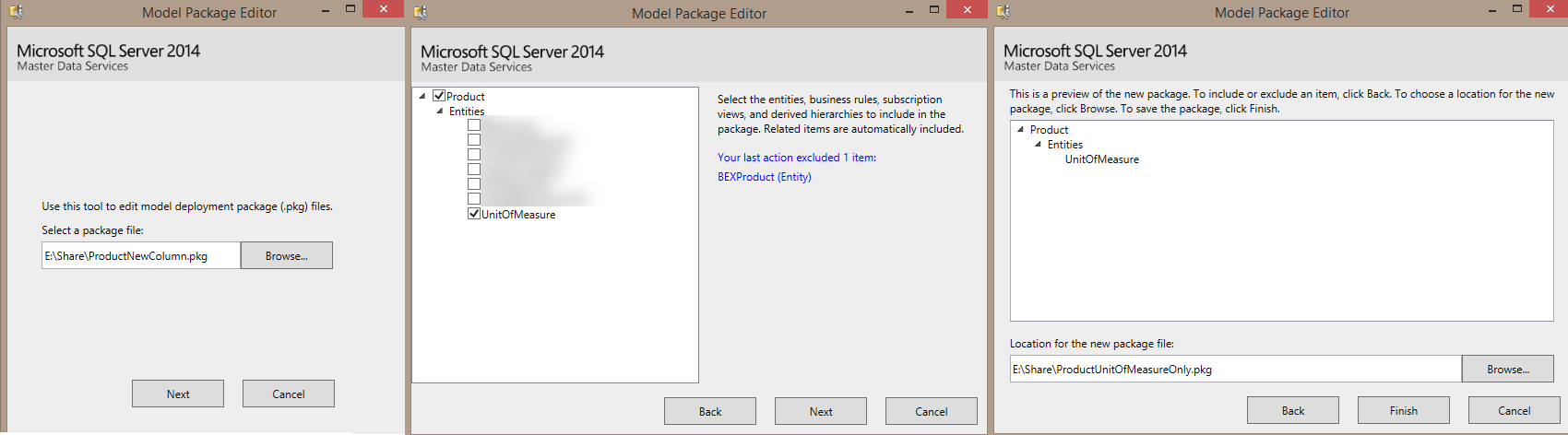Focus the new package location field

1236,369
